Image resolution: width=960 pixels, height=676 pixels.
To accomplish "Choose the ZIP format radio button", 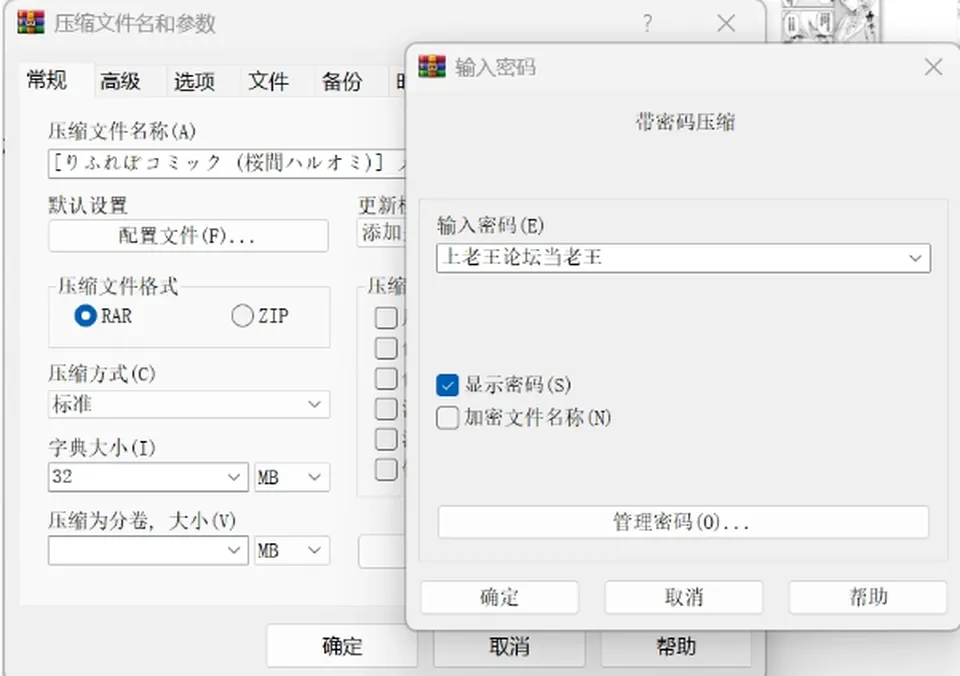I will coord(242,316).
